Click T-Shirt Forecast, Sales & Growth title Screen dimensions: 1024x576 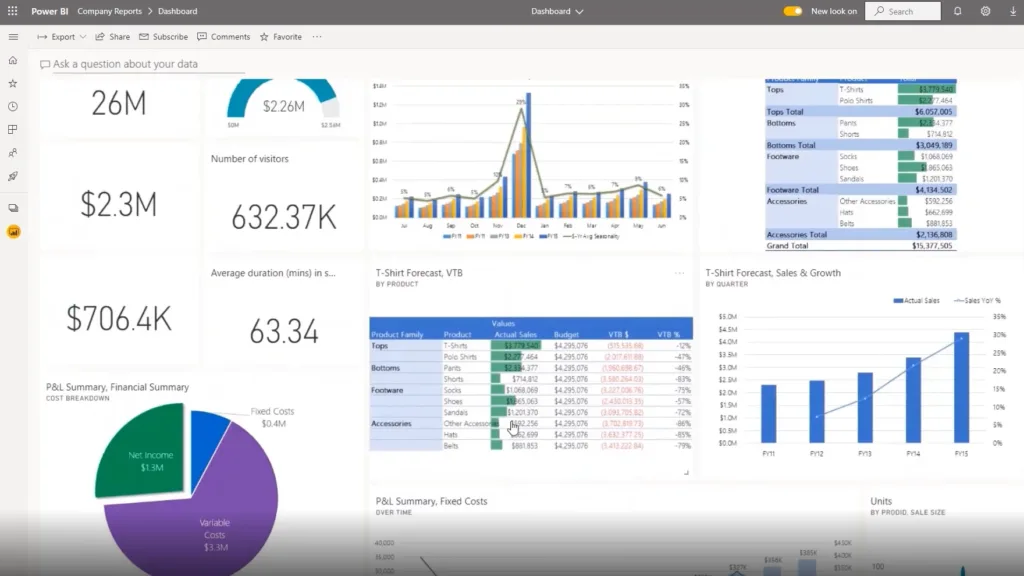click(x=773, y=273)
